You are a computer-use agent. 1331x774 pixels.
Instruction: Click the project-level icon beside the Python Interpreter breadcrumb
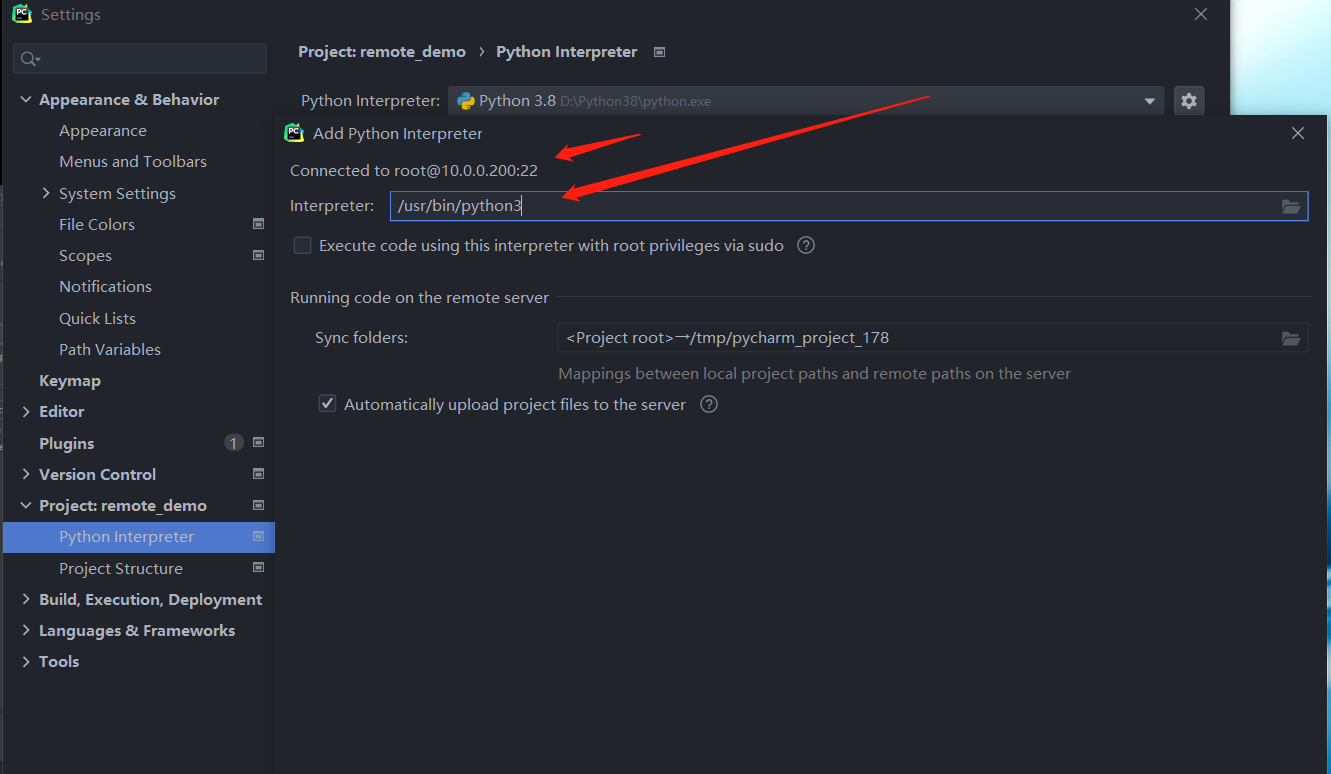(x=659, y=52)
